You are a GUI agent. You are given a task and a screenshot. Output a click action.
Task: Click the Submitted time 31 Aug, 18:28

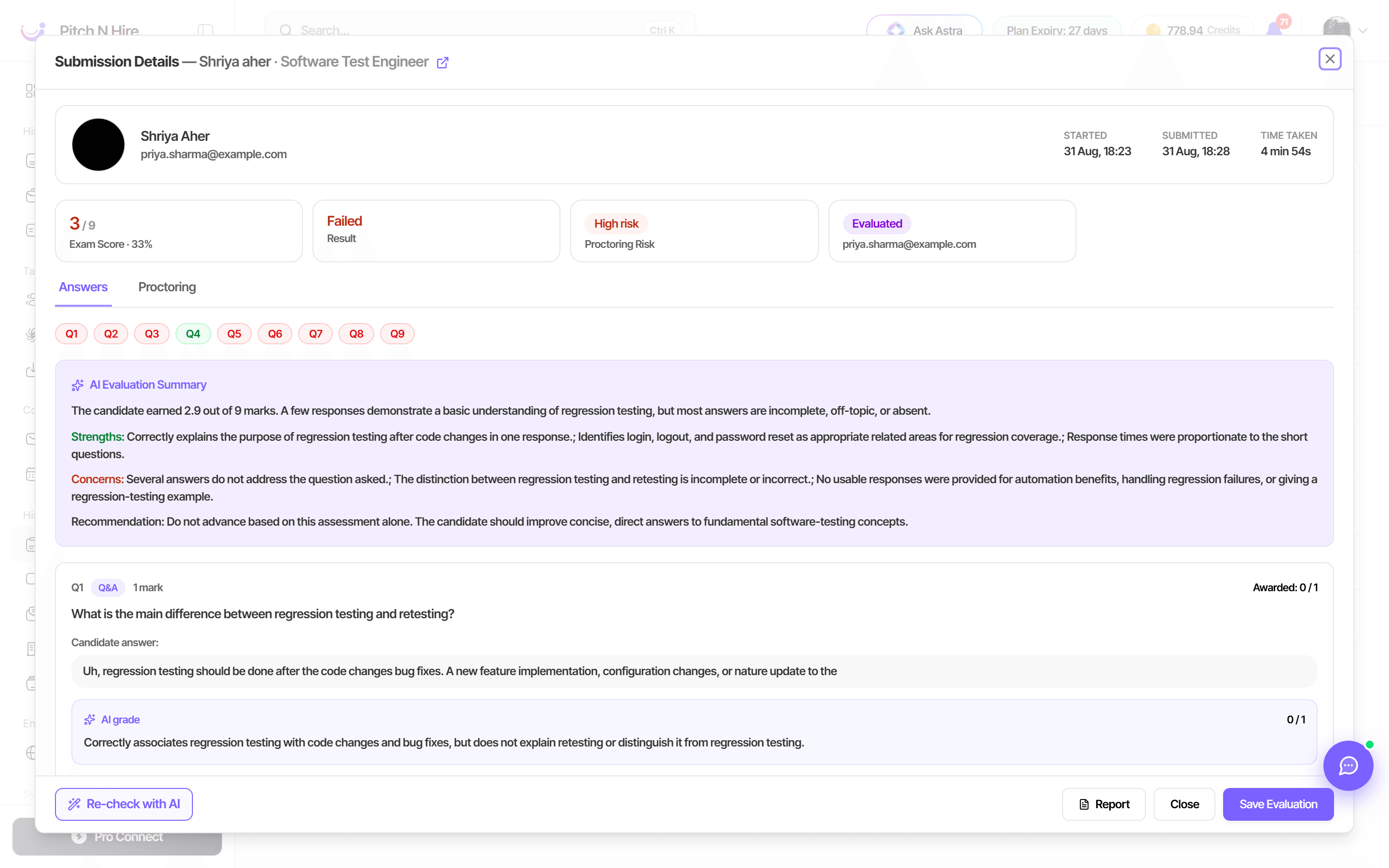1196,151
